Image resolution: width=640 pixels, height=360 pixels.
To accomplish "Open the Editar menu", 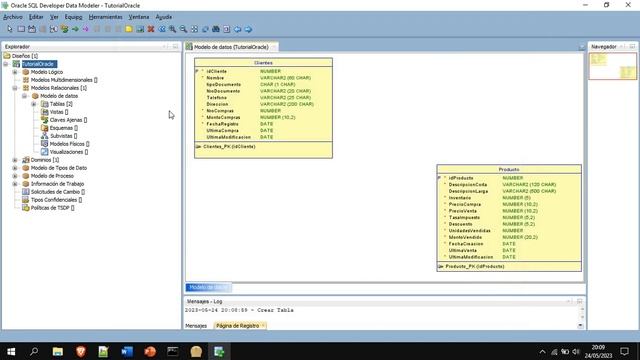I will (36, 17).
